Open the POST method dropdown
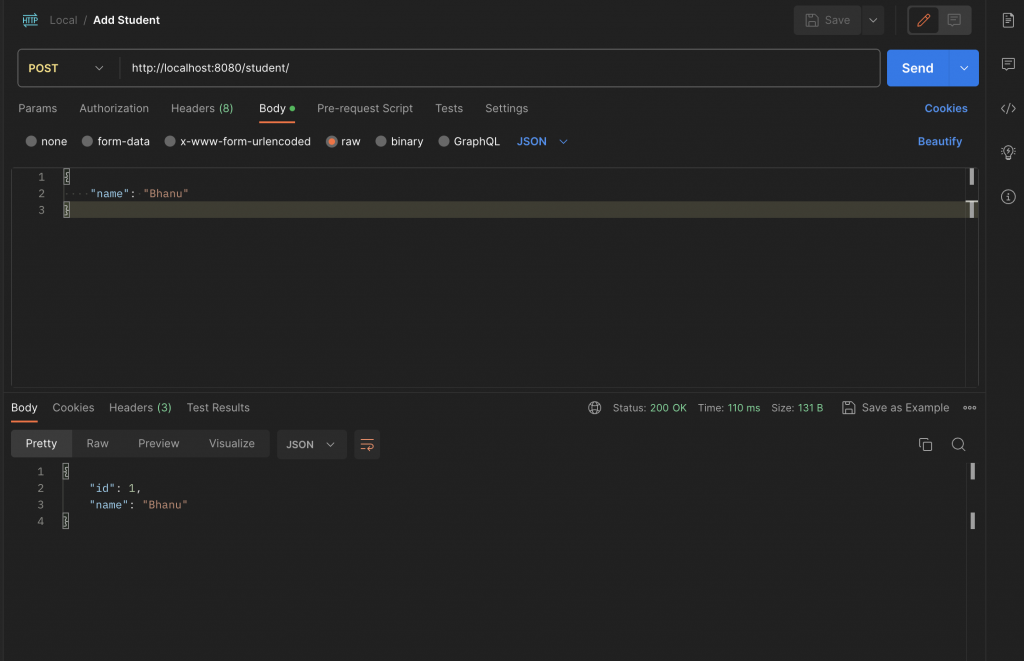 67,68
